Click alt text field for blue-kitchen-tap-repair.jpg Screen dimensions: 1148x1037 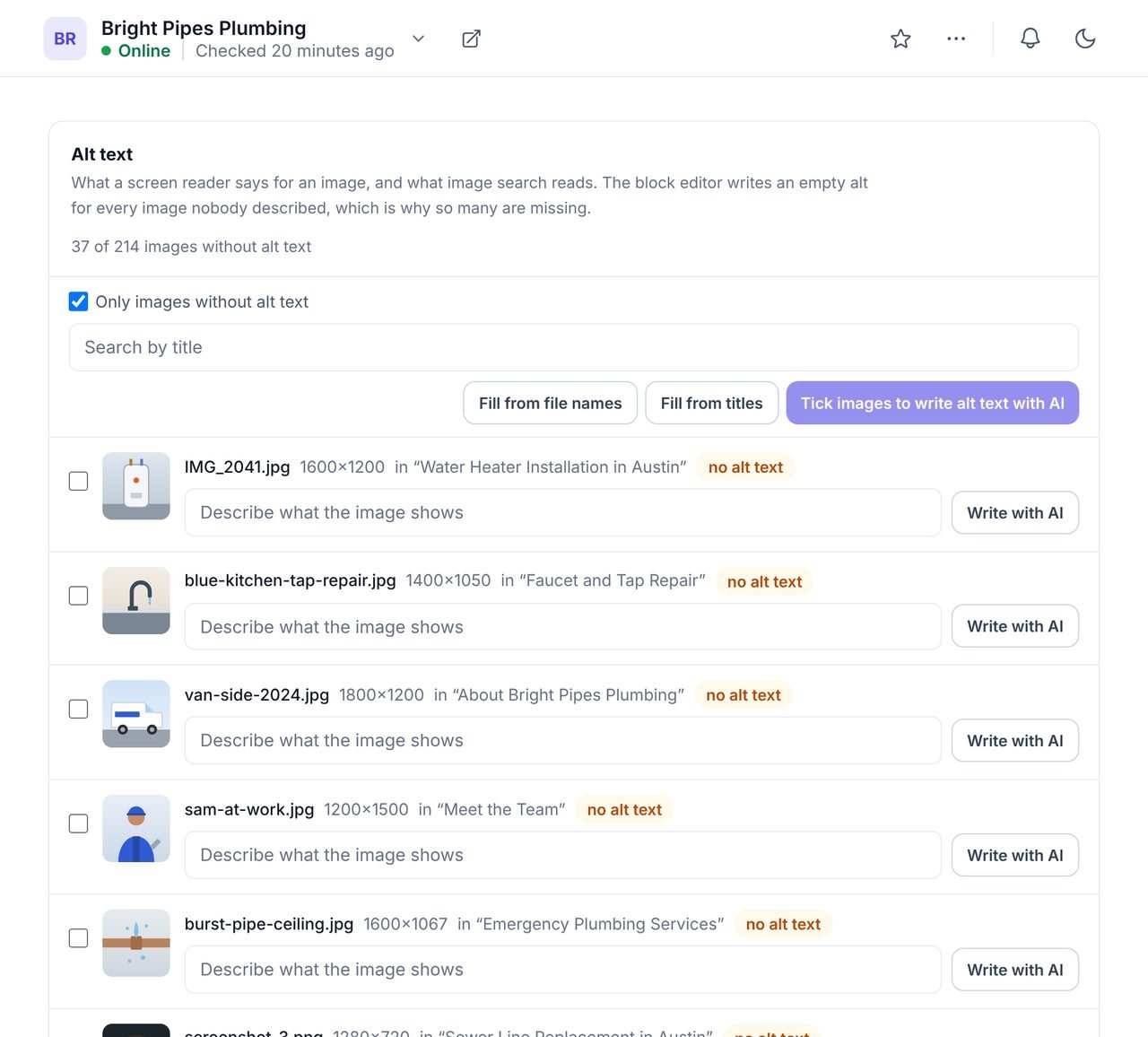point(562,626)
